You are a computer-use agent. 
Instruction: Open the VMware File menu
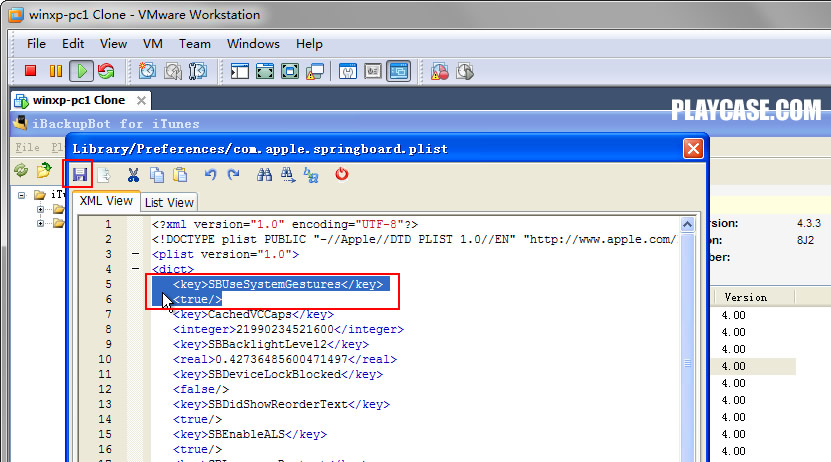pyautogui.click(x=36, y=44)
